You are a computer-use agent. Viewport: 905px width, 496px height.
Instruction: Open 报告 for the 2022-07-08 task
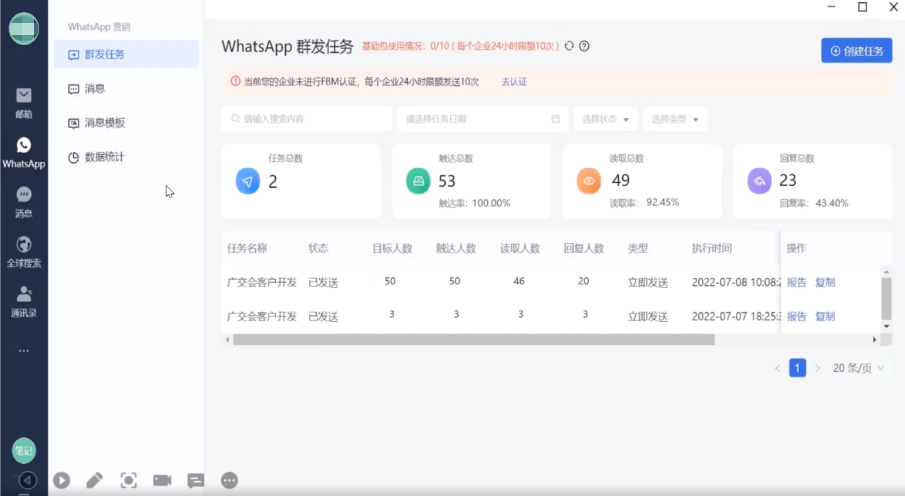(x=796, y=282)
